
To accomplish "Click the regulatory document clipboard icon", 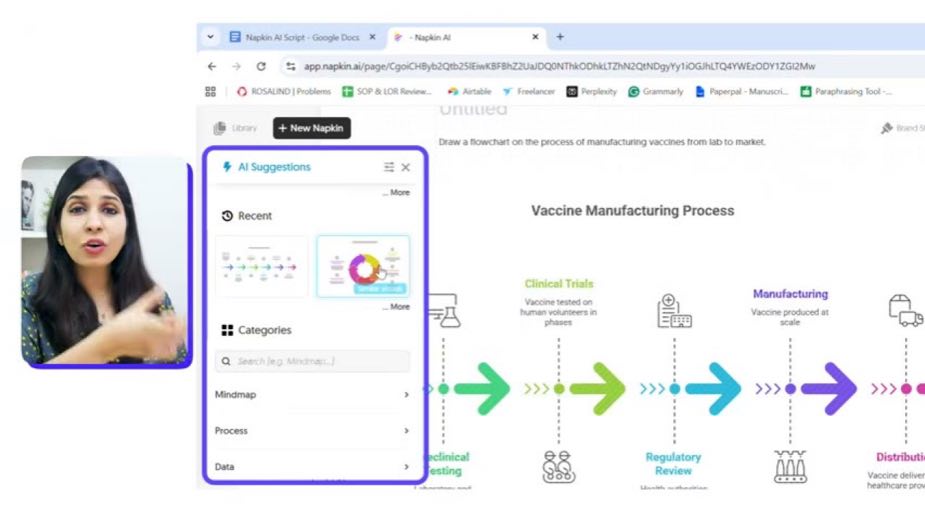I will (674, 310).
